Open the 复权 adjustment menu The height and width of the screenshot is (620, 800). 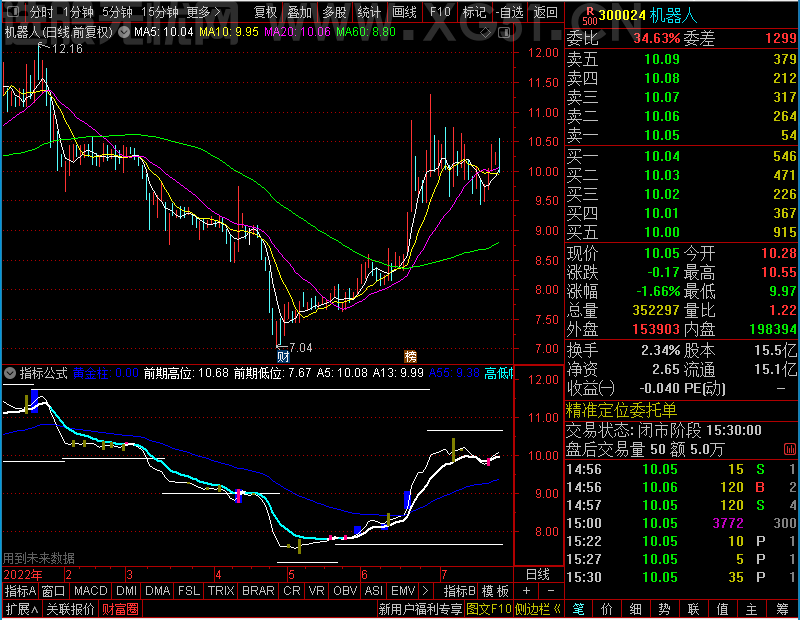(265, 12)
